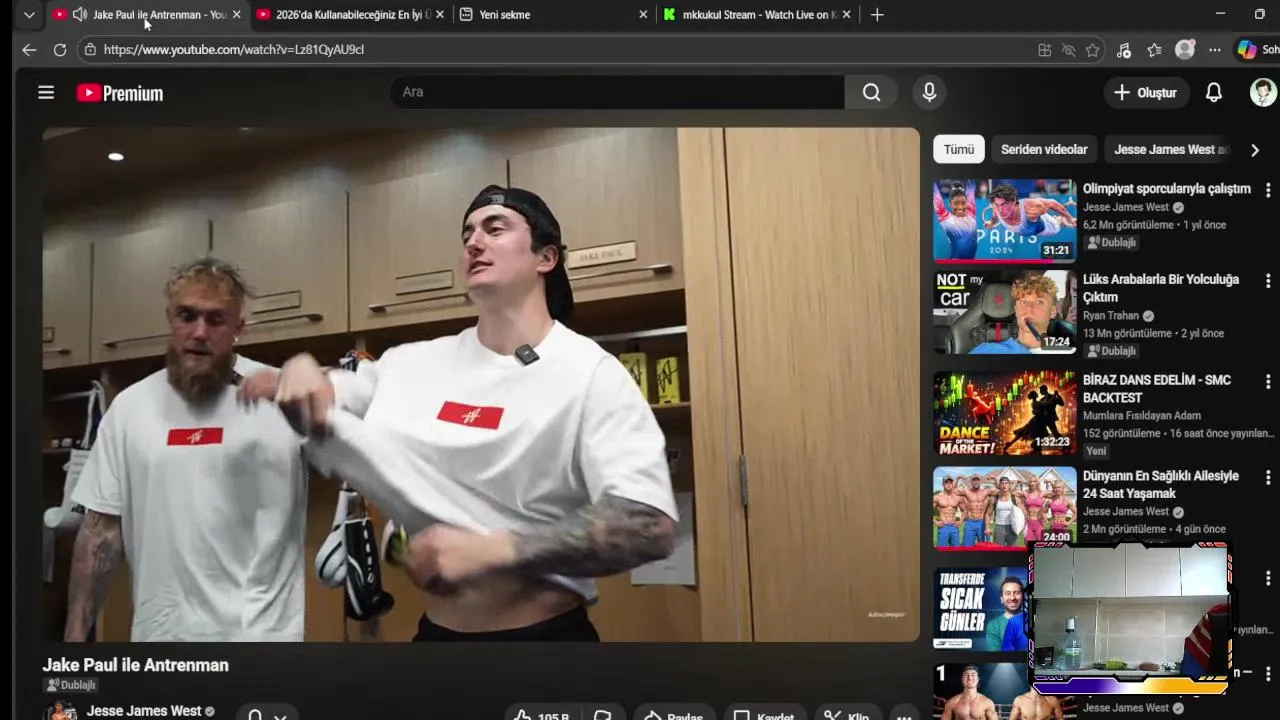Viewport: 1280px width, 720px height.
Task: Click Lüks Arabalarla Bir Yolculuğa Çıktım title
Action: coord(1161,288)
